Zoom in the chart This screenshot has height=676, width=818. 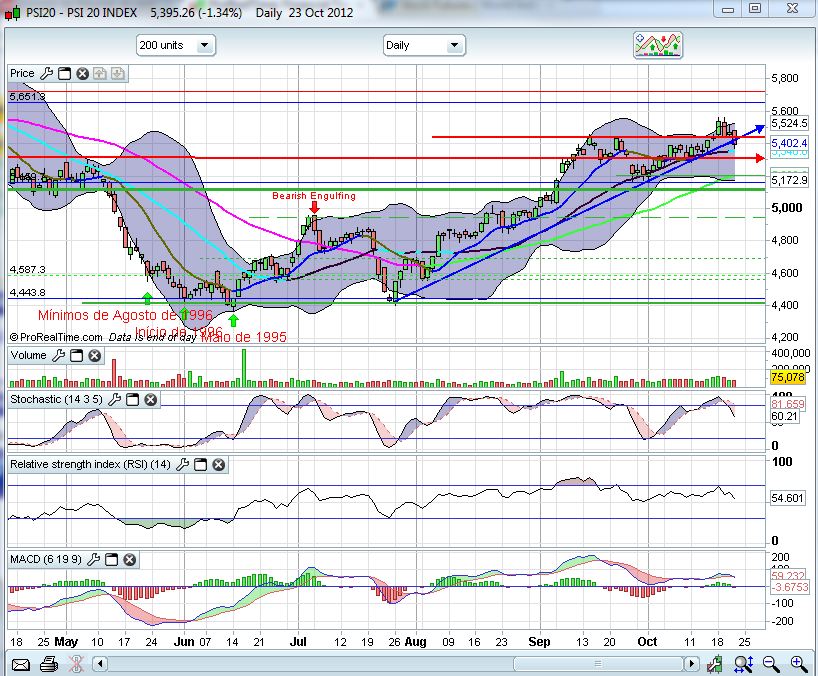tap(799, 664)
